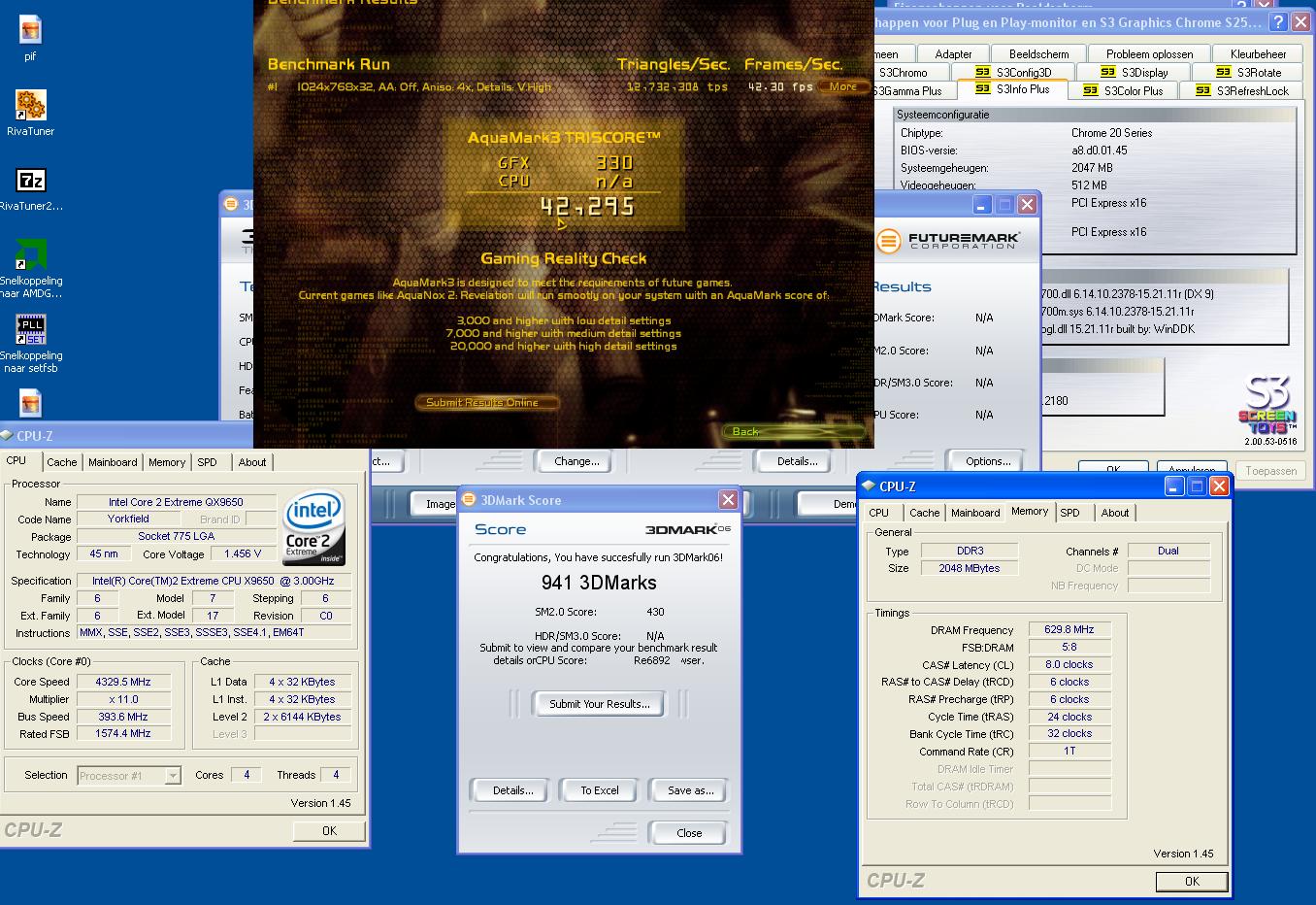The image size is (1316, 905).
Task: Switch to About tab in left CPU-Z
Action: tap(252, 462)
